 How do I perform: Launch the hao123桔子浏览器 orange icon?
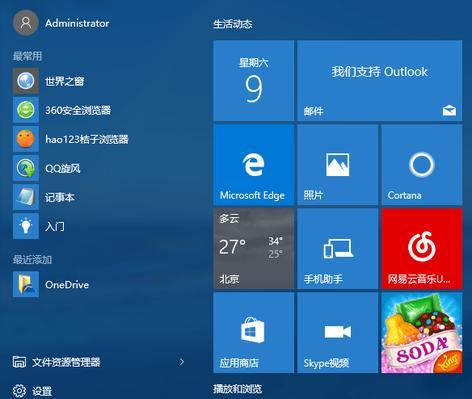pyautogui.click(x=26, y=139)
